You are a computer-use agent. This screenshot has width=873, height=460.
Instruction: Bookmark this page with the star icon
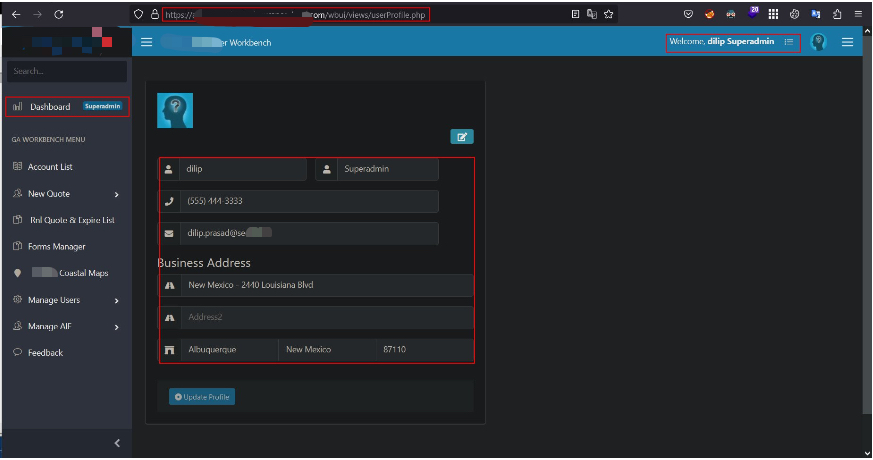pos(608,15)
